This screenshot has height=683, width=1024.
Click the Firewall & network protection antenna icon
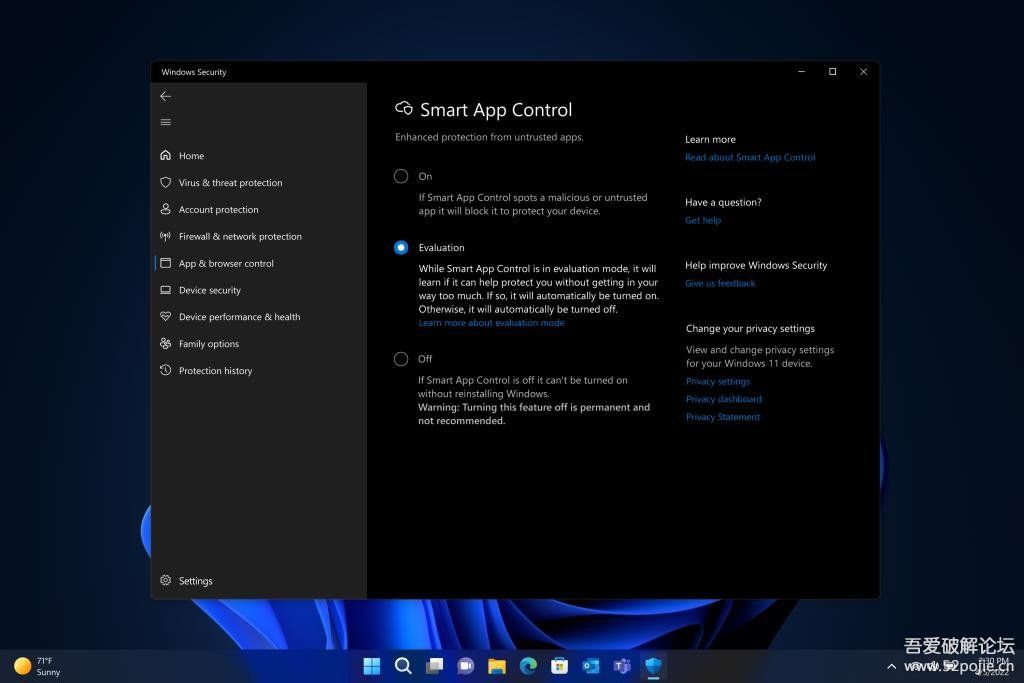165,236
